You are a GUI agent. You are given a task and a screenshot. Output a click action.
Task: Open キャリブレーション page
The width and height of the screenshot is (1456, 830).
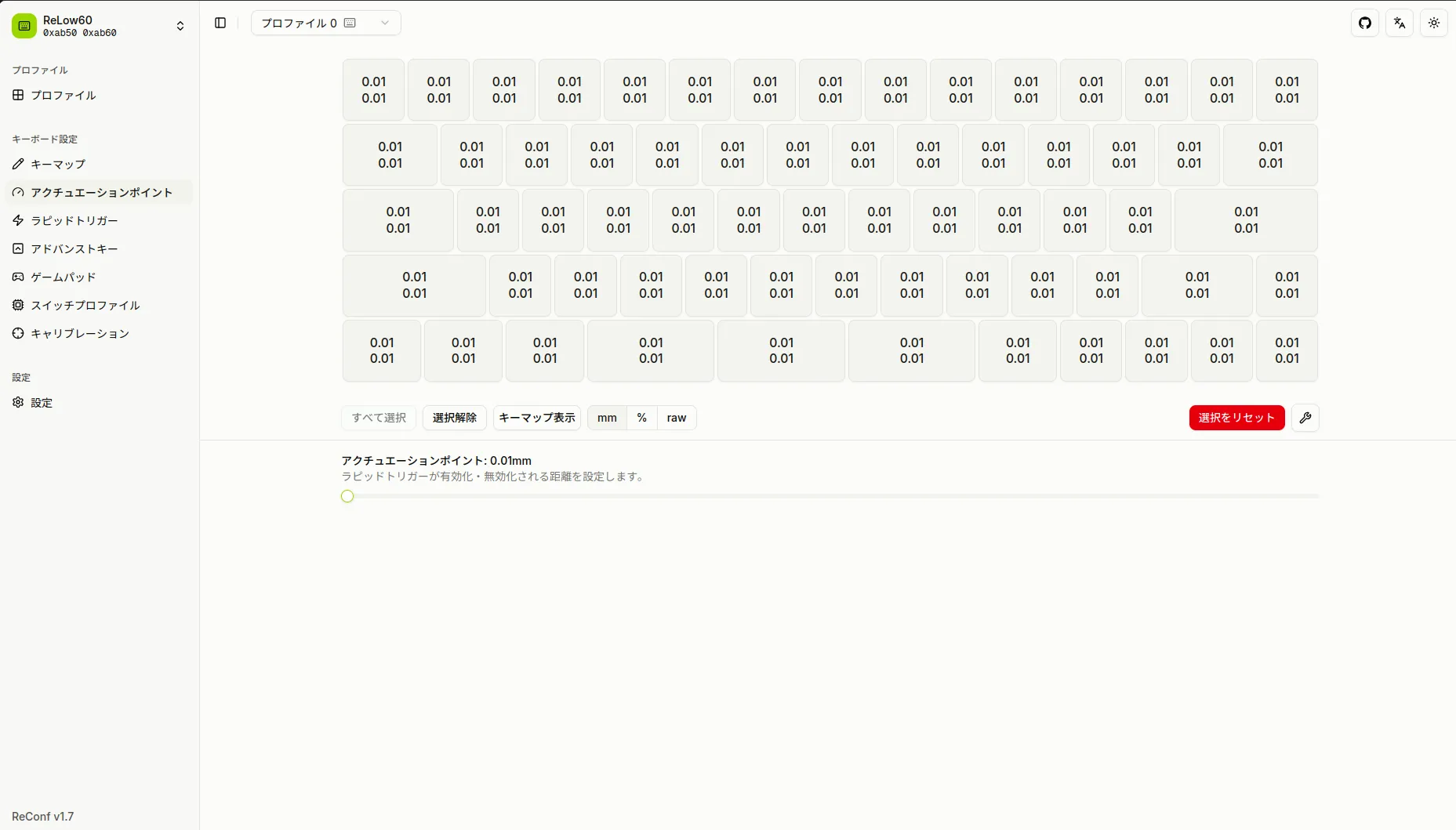100,333
